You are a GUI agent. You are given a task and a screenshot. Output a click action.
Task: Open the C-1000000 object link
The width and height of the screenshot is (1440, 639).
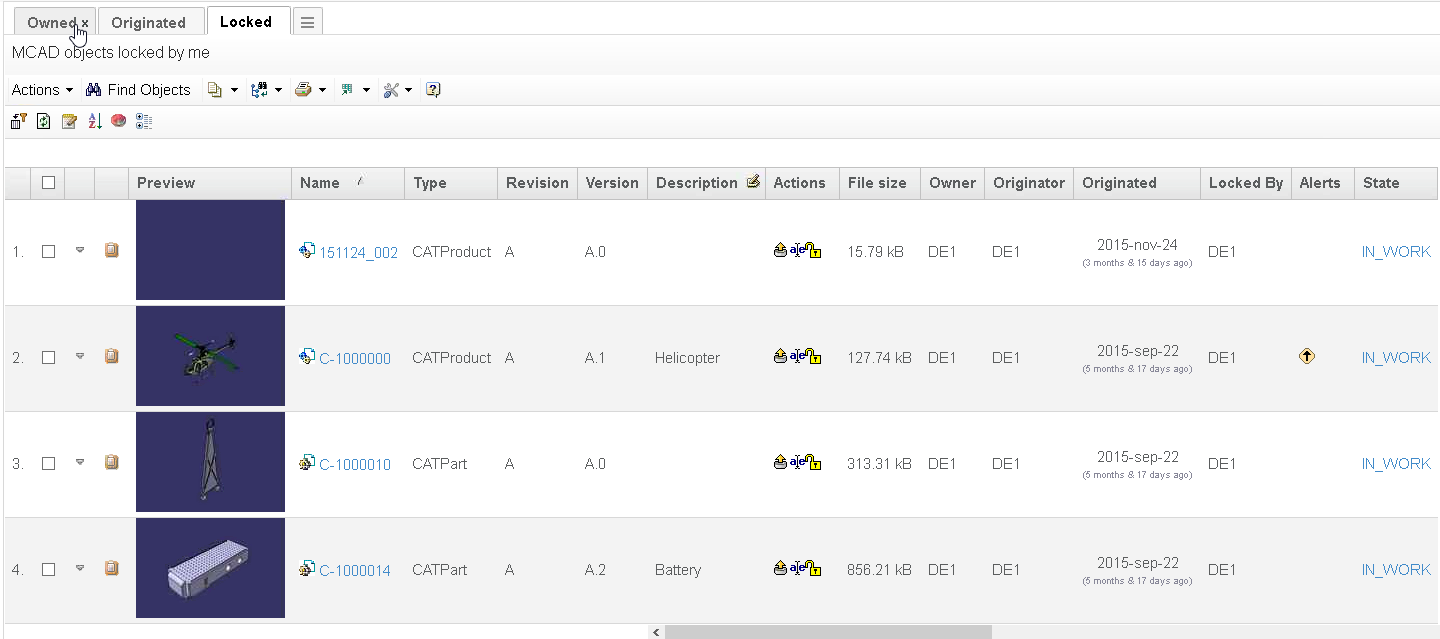354,358
